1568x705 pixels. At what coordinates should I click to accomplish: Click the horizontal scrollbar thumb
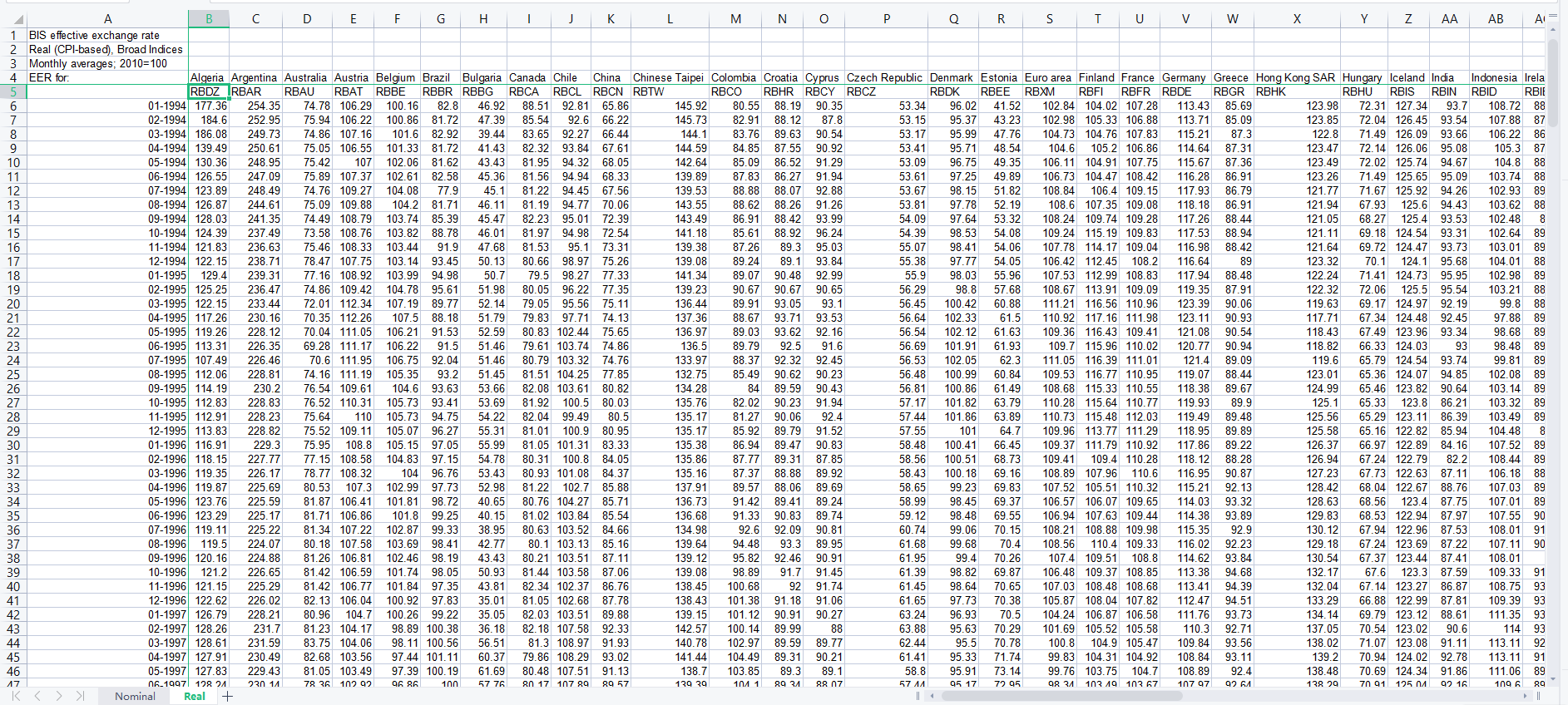pos(1062,696)
